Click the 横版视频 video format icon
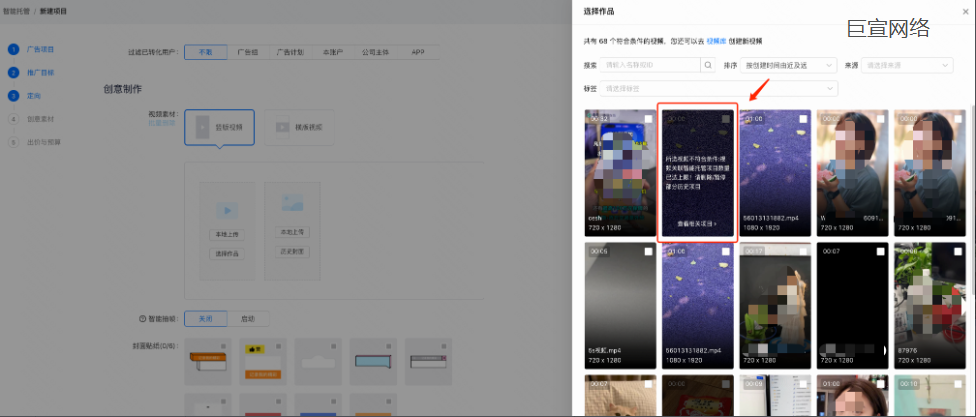The width and height of the screenshot is (976, 417). click(x=283, y=127)
